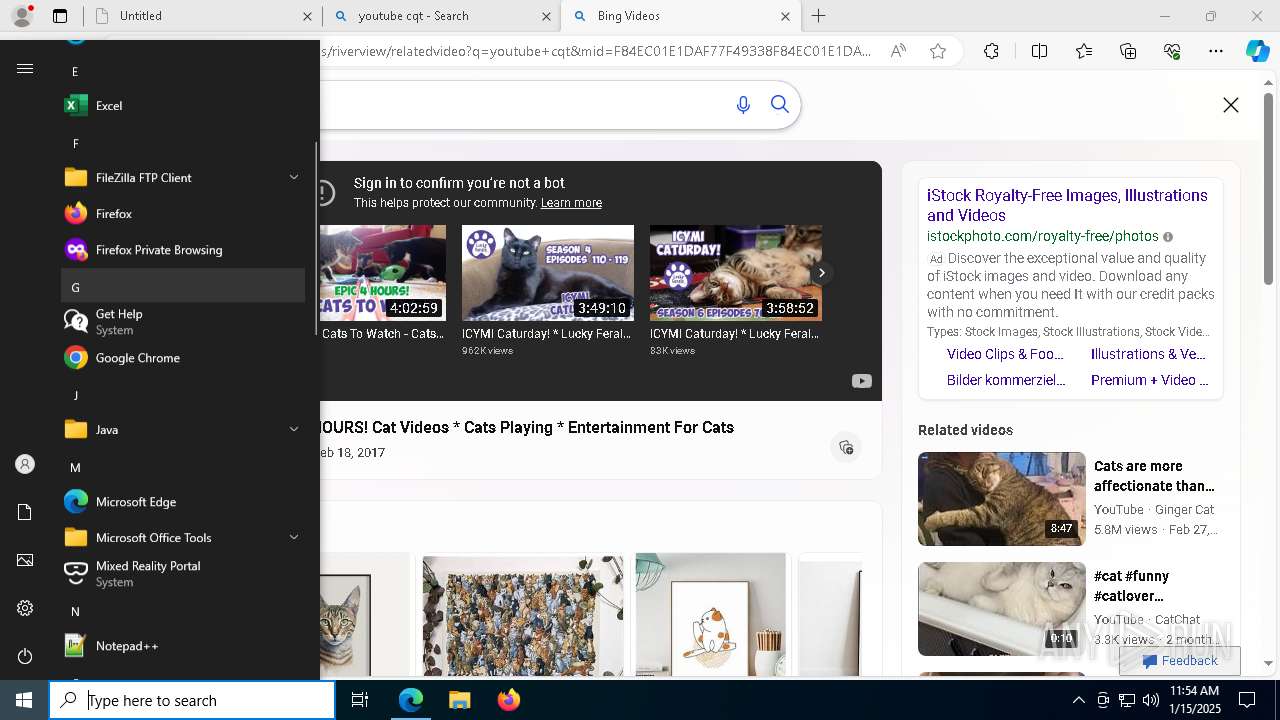1280x720 pixels.
Task: Select the Bing Videos tab
Action: tap(680, 16)
